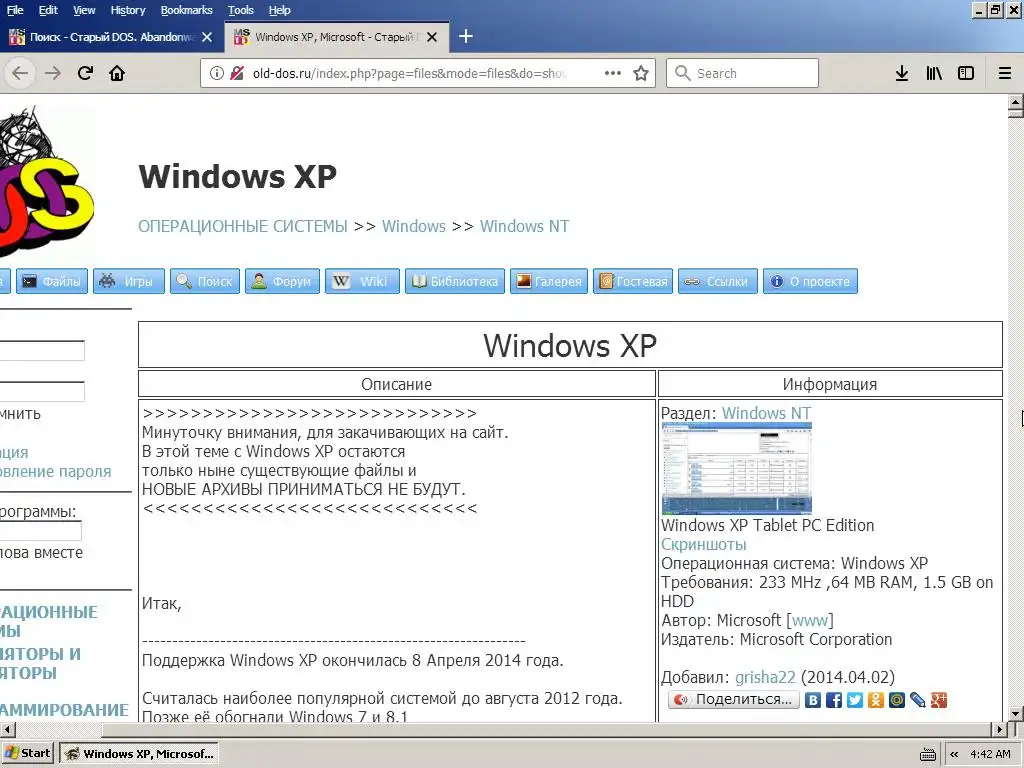Follow ОПЕРАЦИОННЫЕ СИСТЕМЫ breadcrumb link
The image size is (1024, 768).
pyautogui.click(x=243, y=227)
